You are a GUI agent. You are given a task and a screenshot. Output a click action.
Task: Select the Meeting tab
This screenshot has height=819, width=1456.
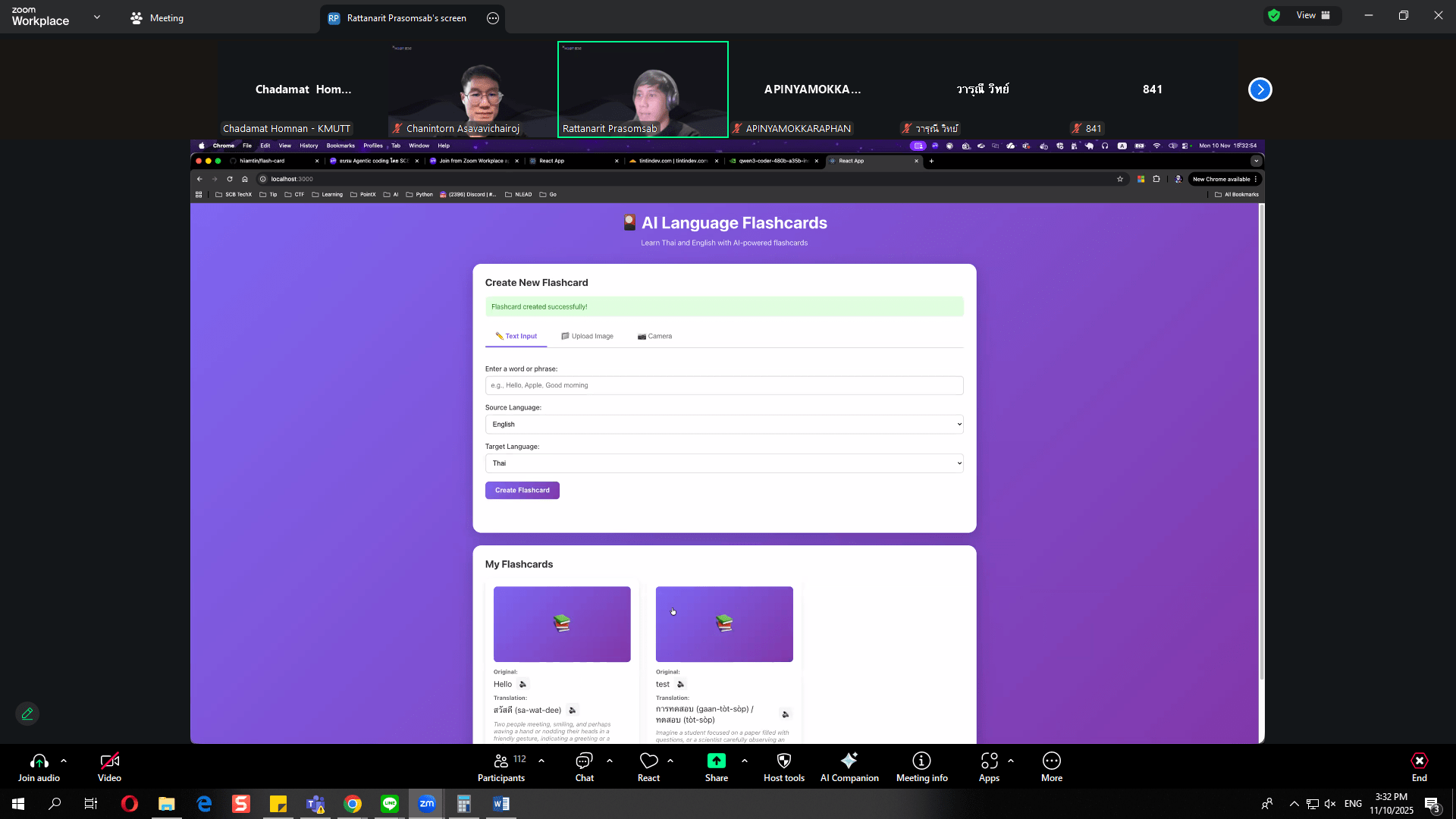(x=157, y=17)
